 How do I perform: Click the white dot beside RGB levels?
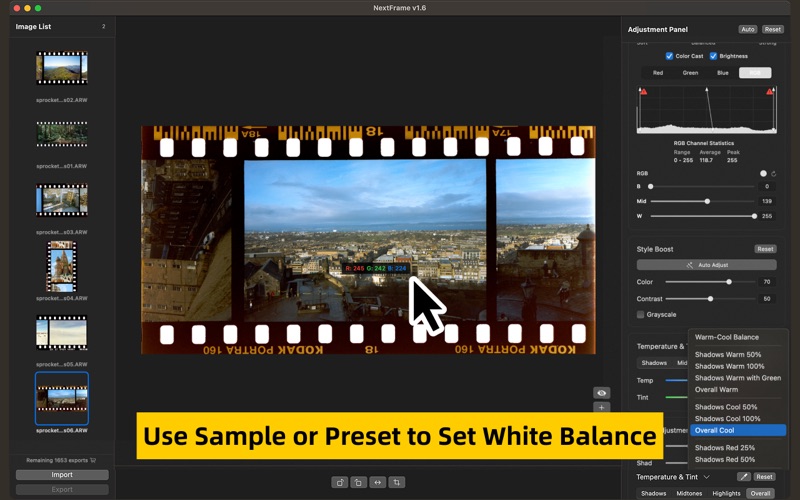(763, 173)
